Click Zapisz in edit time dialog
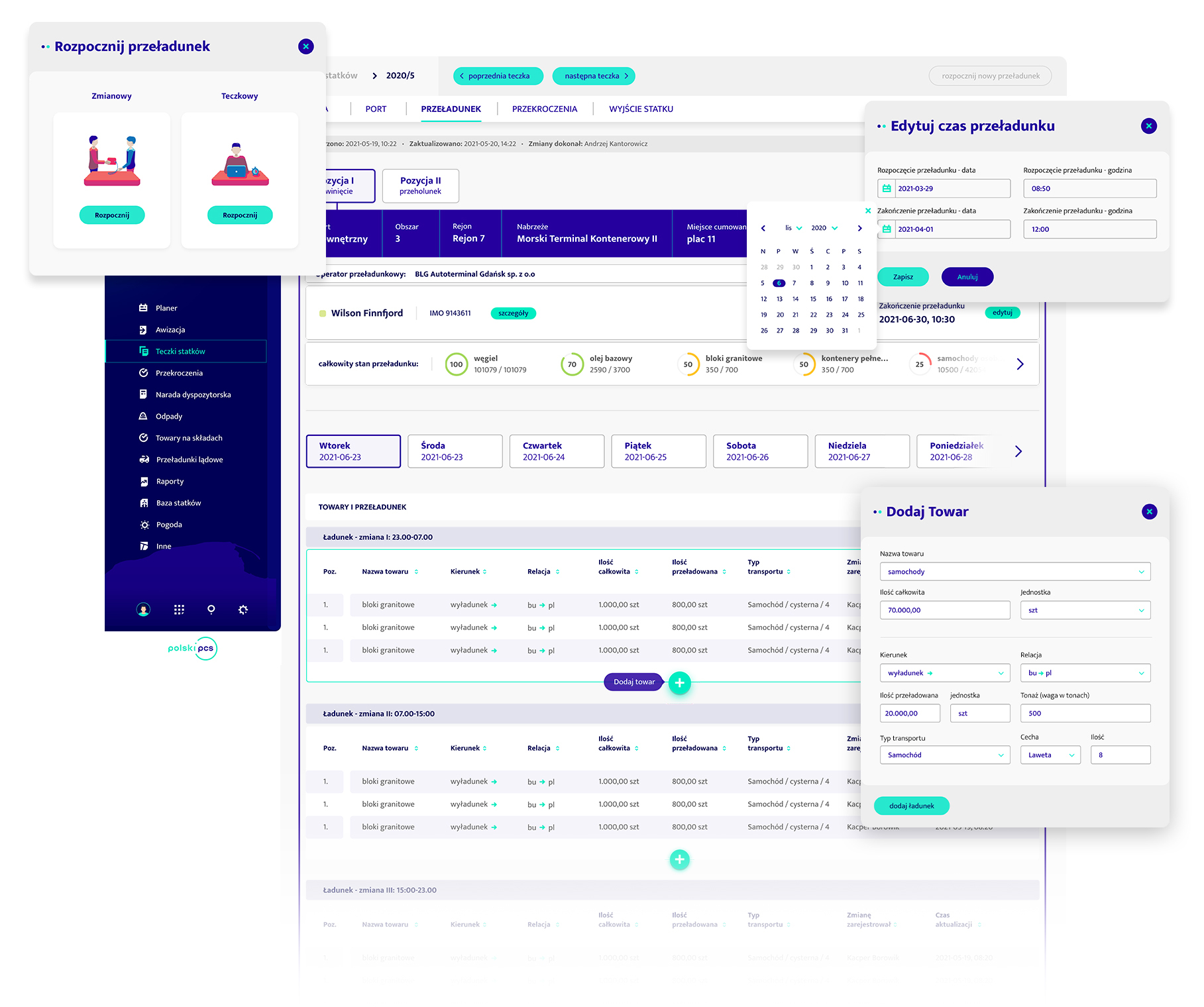 [903, 277]
